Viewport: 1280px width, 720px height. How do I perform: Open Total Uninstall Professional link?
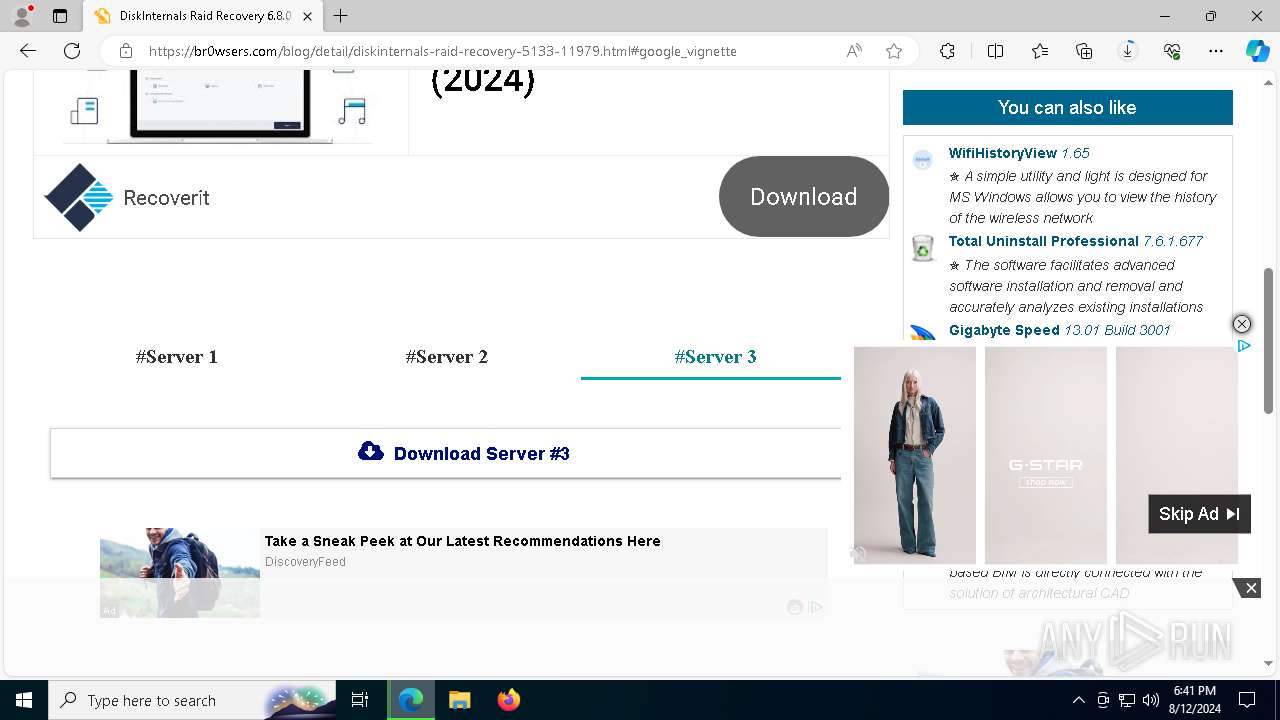pos(1044,241)
